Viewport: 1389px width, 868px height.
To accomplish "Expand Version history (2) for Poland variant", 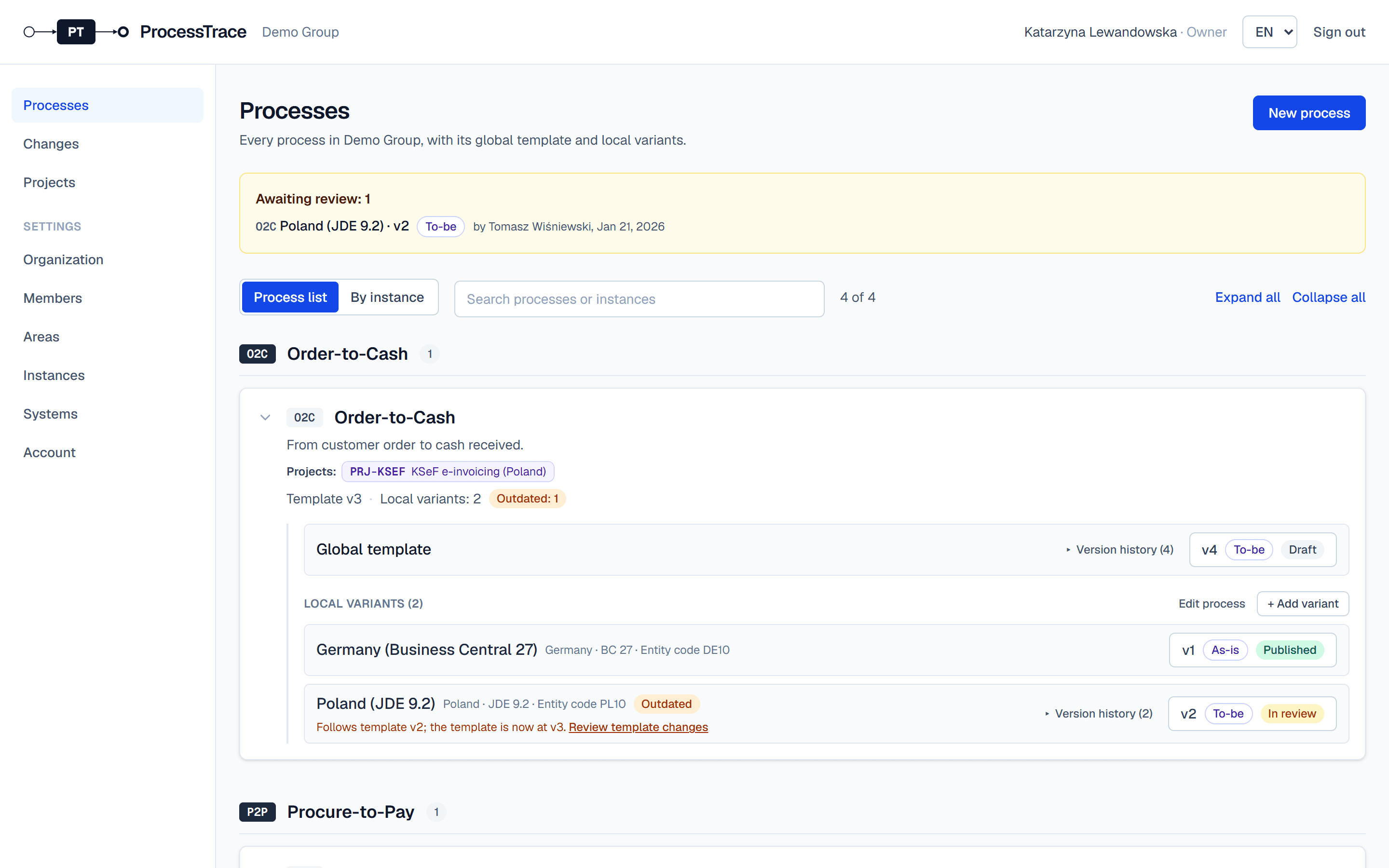I will pos(1099,714).
